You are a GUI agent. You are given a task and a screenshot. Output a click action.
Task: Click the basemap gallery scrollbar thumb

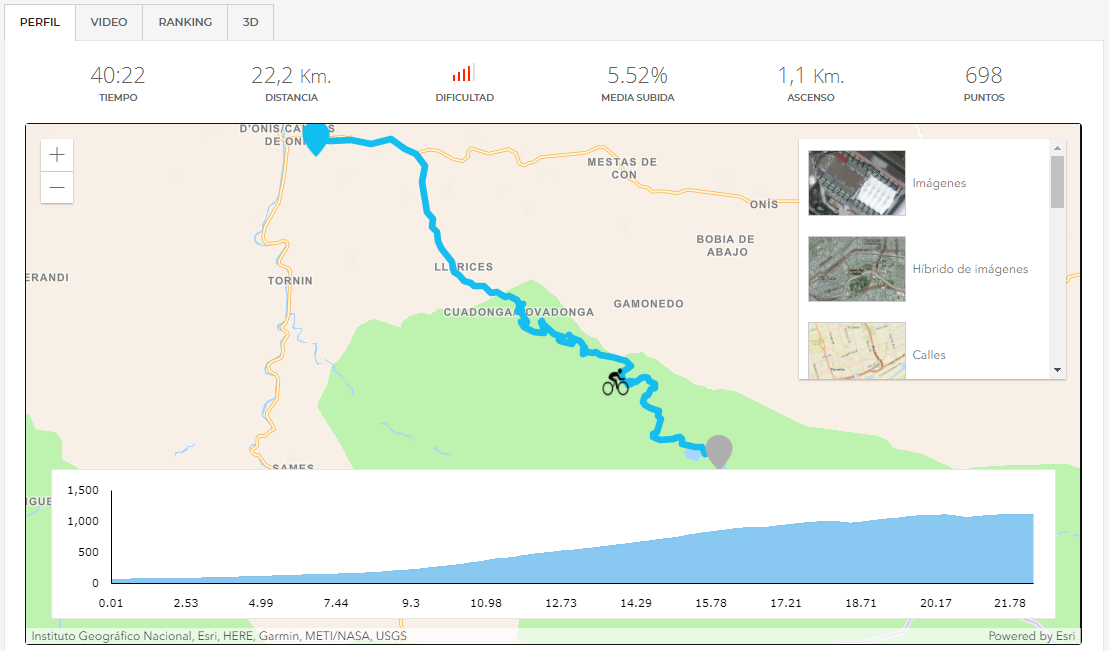pos(1057,182)
